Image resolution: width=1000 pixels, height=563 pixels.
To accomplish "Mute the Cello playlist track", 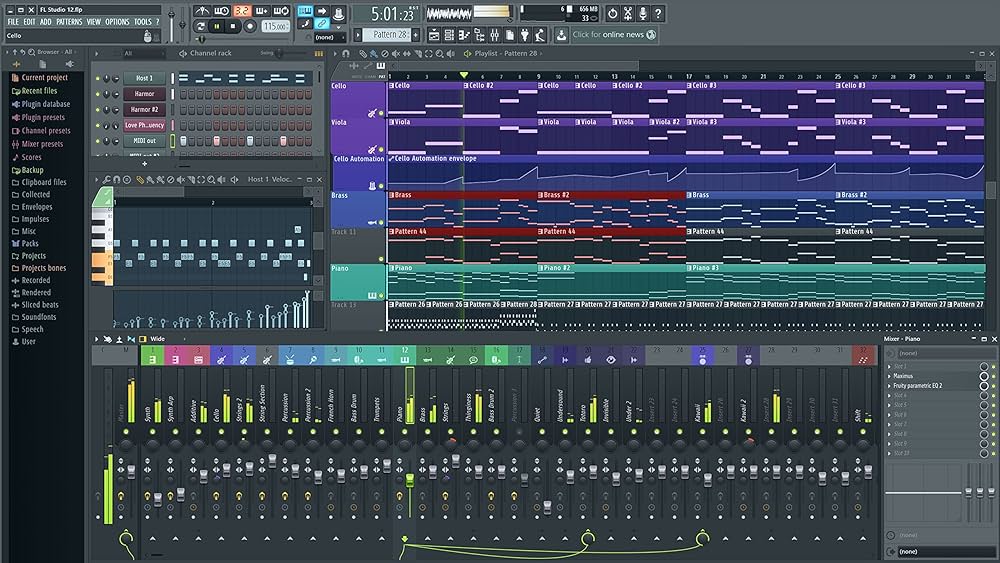I will click(381, 113).
